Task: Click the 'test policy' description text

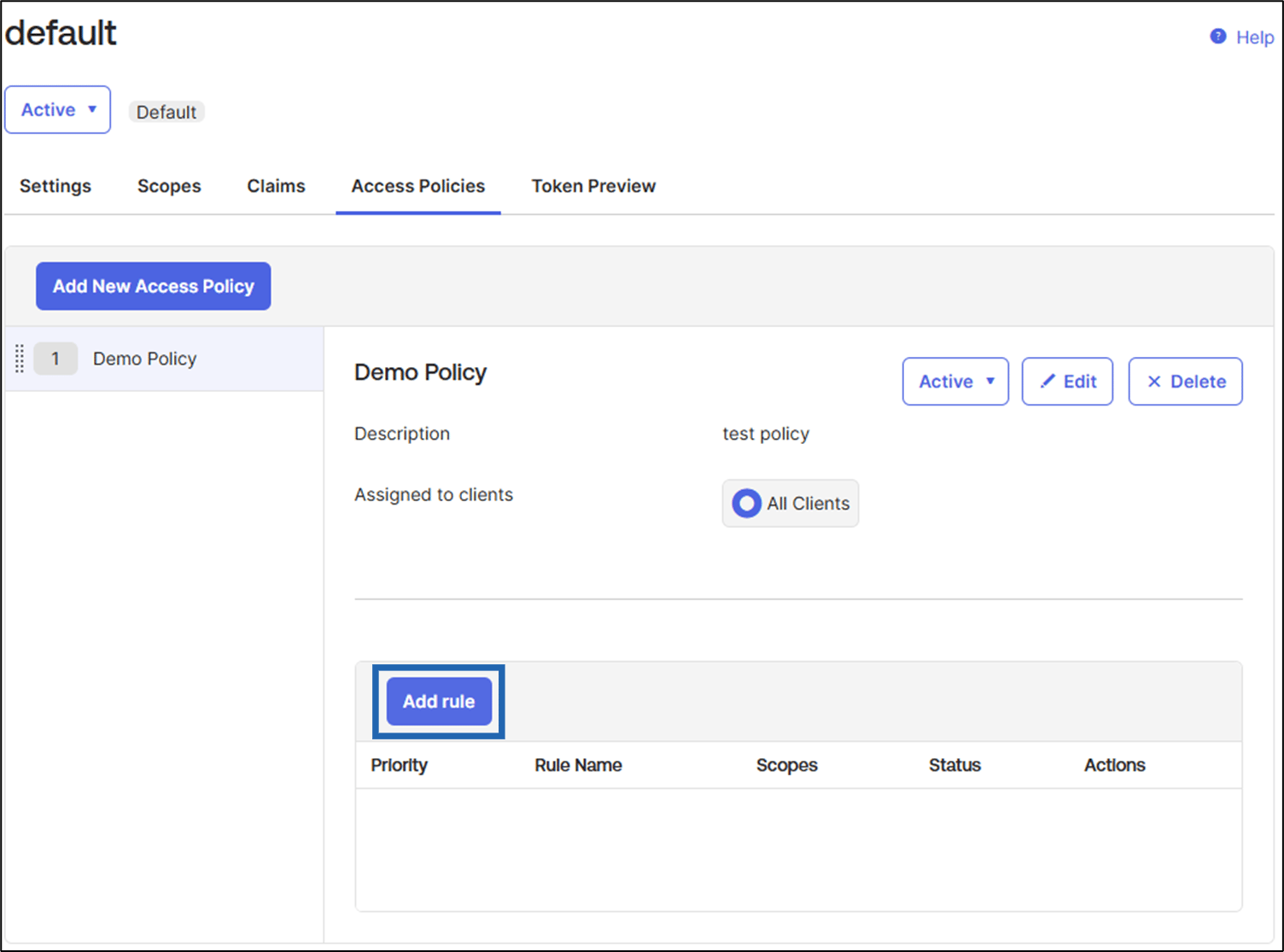Action: click(x=766, y=434)
